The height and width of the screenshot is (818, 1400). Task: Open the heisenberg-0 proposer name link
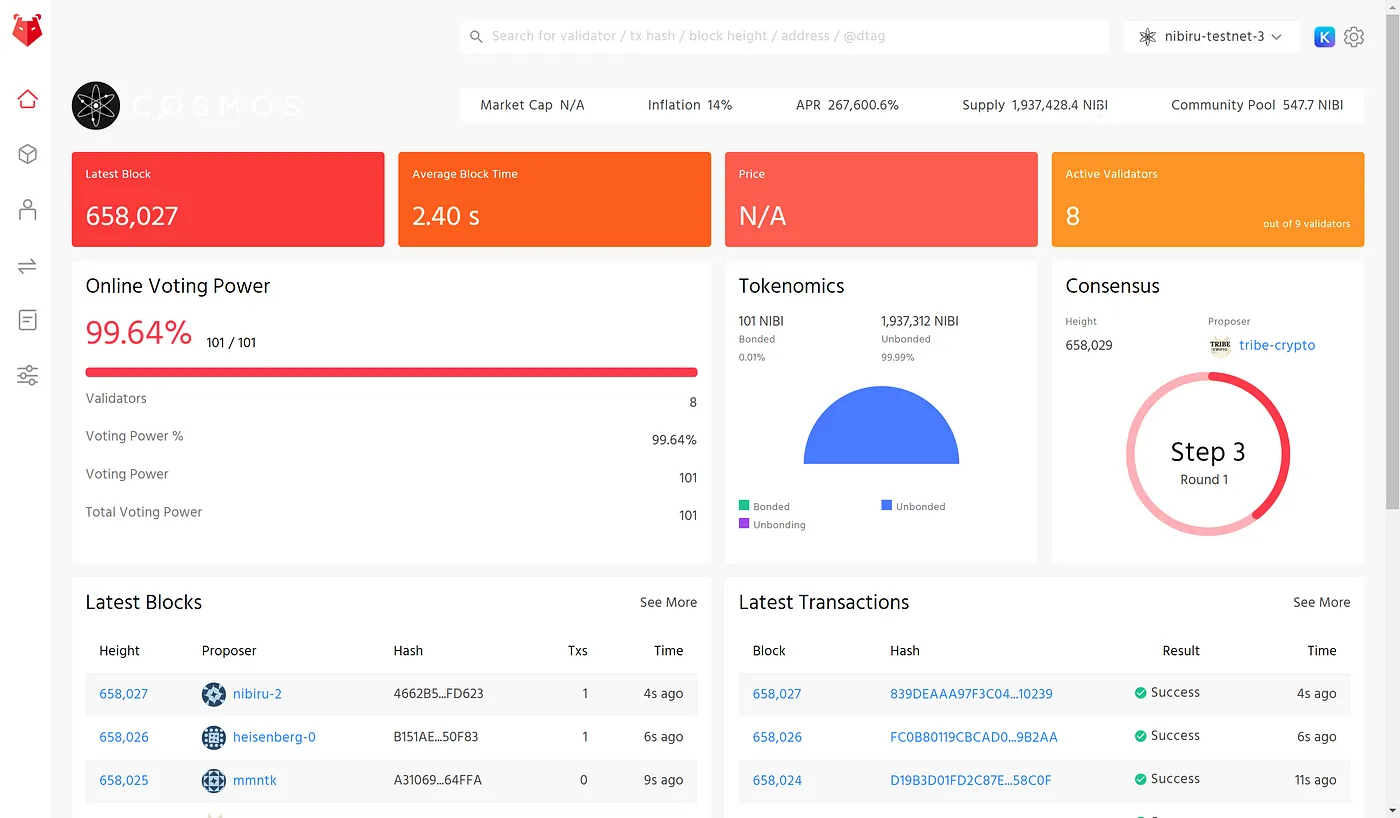click(274, 737)
